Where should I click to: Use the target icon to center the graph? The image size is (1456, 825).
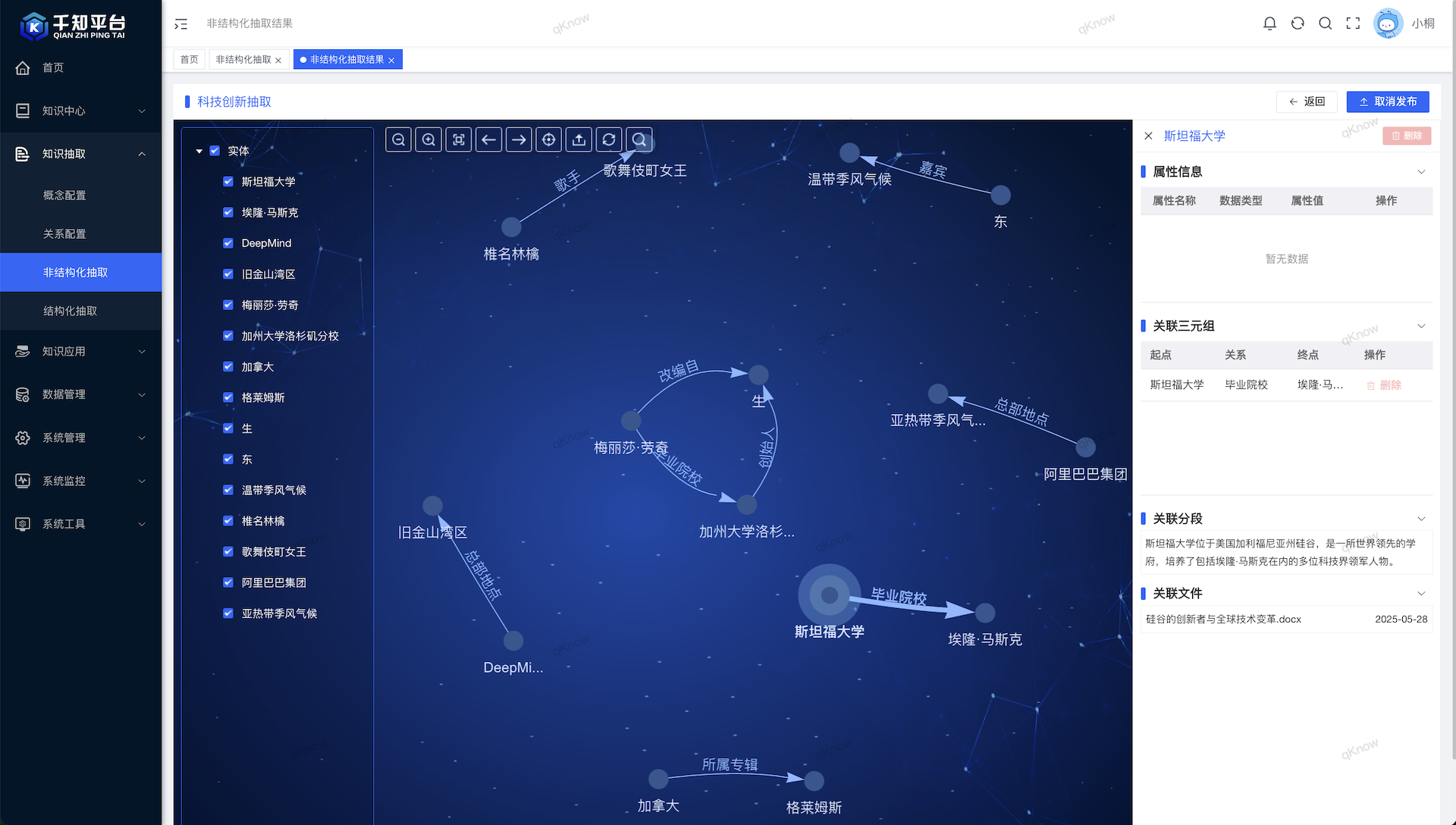[x=549, y=140]
